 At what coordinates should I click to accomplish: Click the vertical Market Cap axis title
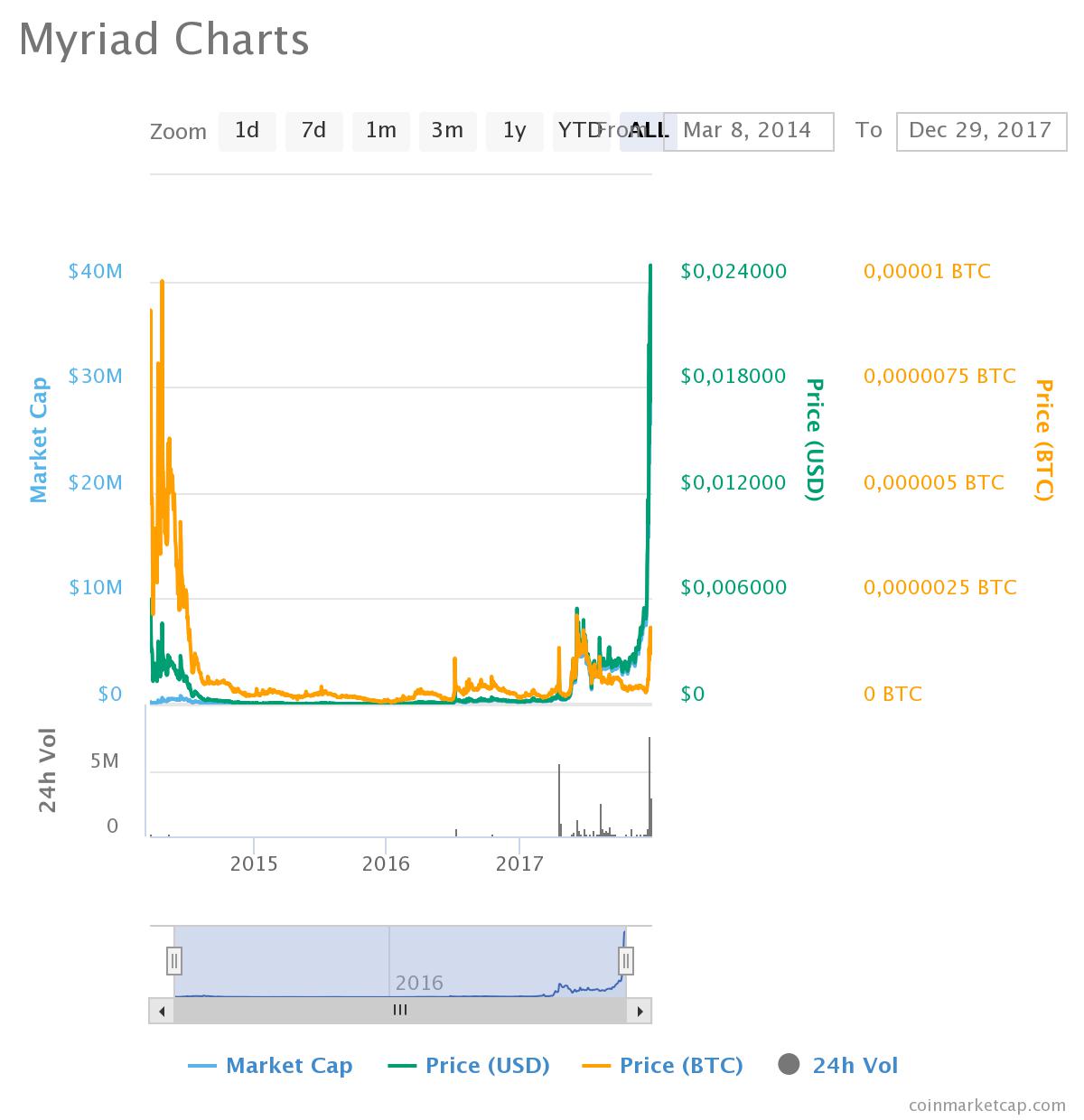38,440
